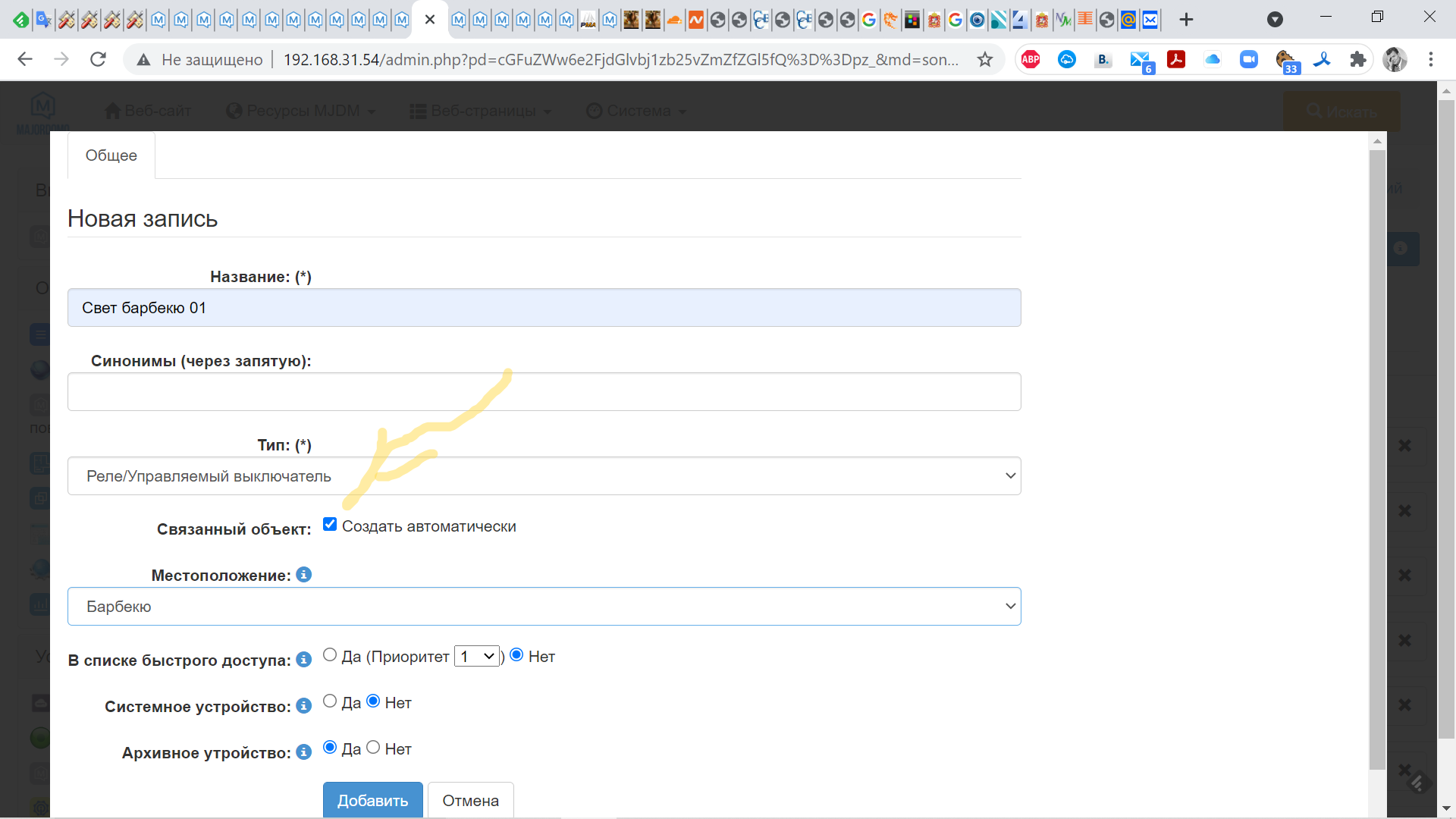Image resolution: width=1456 pixels, height=819 pixels.
Task: Bookmark this page with the star icon
Action: (984, 59)
